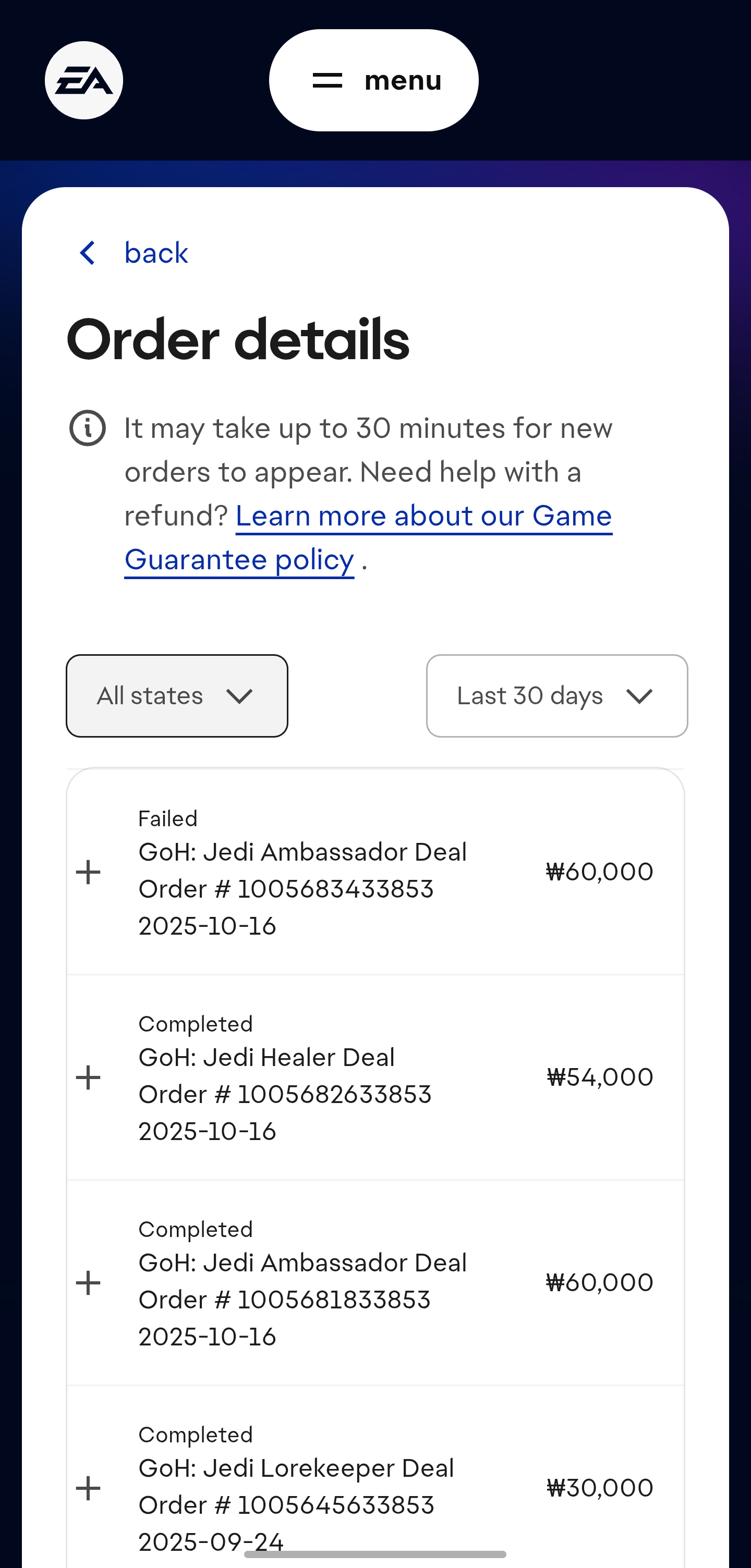Tap the ₩54,000 price of Healer Deal
Viewport: 751px width, 1568px height.
tap(600, 1077)
